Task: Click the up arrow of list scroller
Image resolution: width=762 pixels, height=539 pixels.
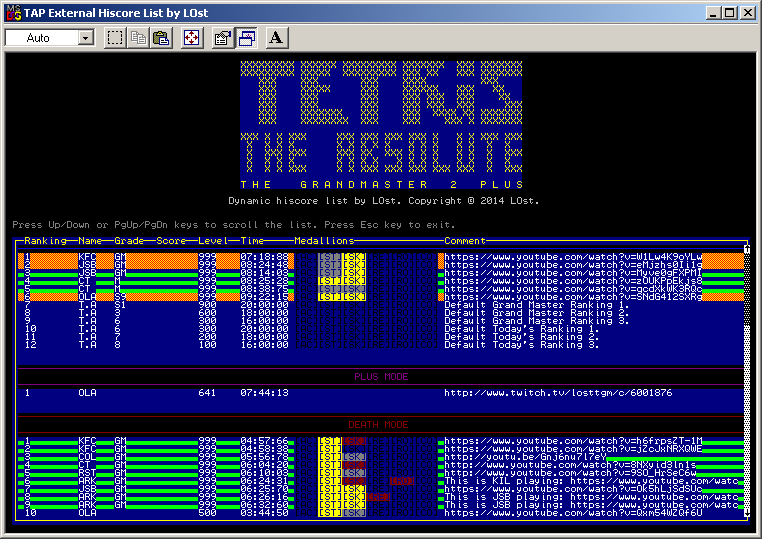Action: tap(747, 249)
